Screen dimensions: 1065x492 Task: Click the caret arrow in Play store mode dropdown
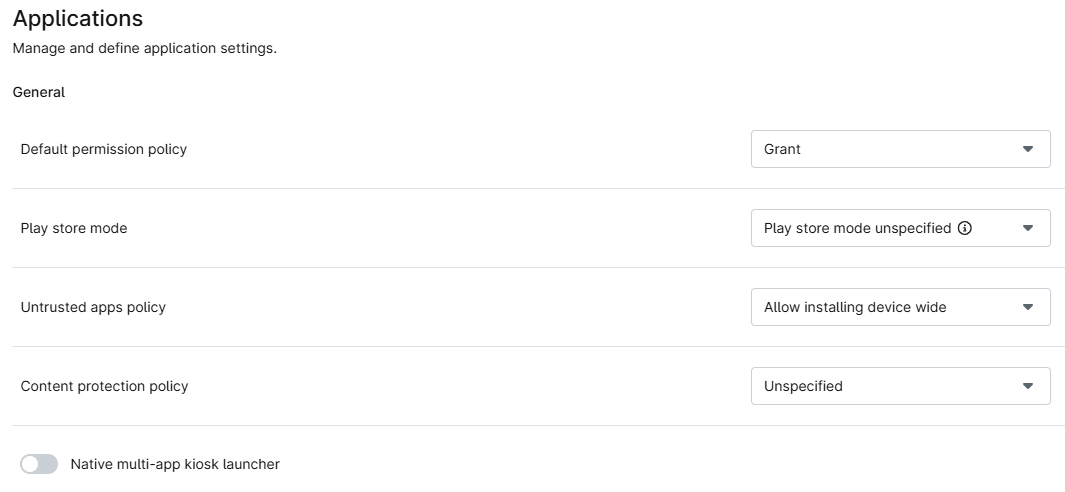click(x=1027, y=228)
